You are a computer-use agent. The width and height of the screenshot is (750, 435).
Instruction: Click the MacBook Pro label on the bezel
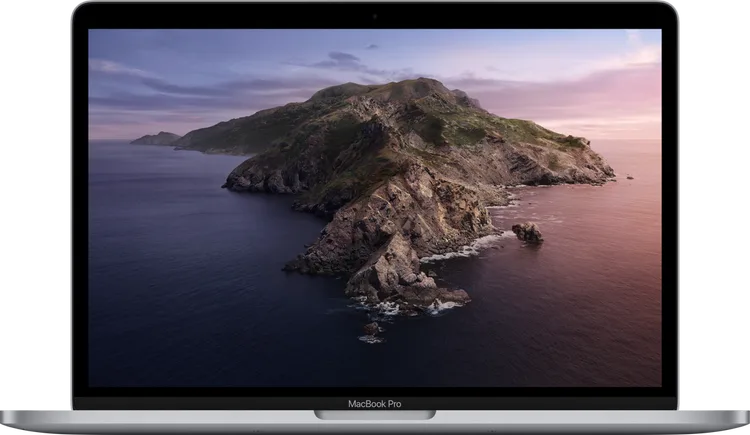coord(375,404)
